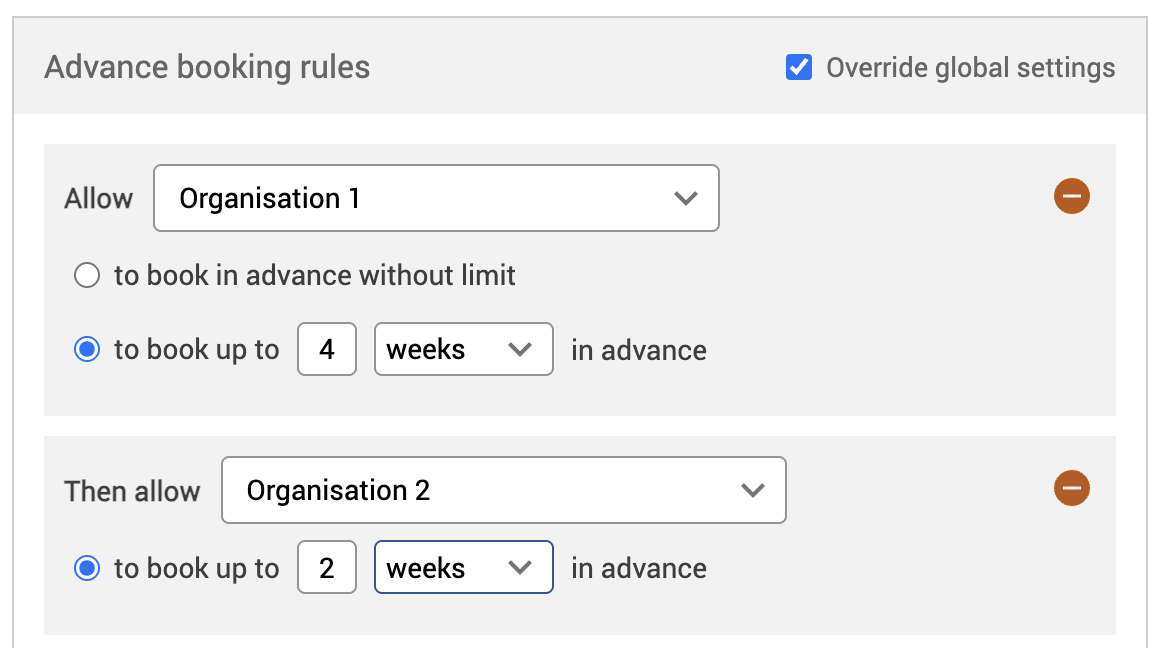Focus the advance limit field containing 4
1159x648 pixels.
pos(327,349)
